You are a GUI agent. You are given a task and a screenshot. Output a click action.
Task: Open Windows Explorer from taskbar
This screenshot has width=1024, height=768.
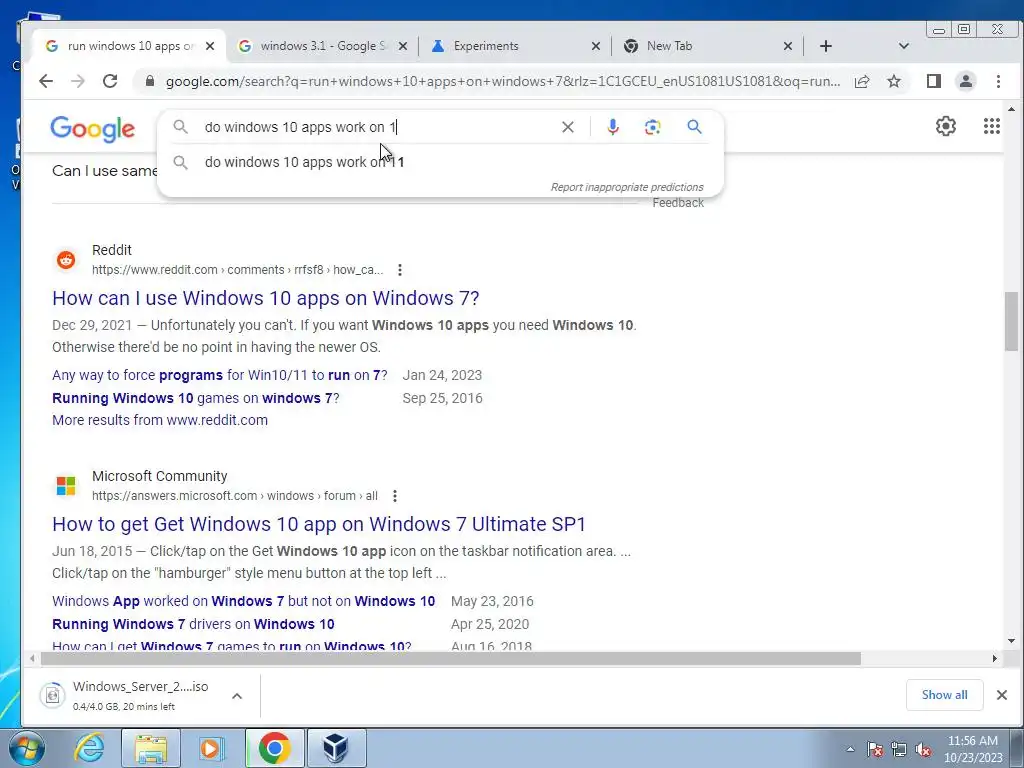[151, 748]
